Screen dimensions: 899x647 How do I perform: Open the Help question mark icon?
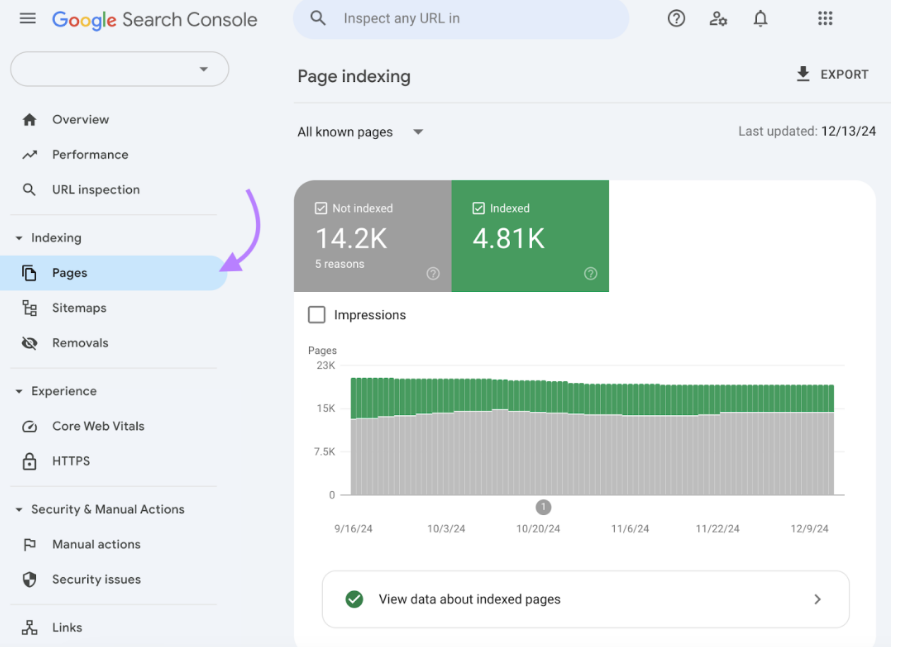676,19
